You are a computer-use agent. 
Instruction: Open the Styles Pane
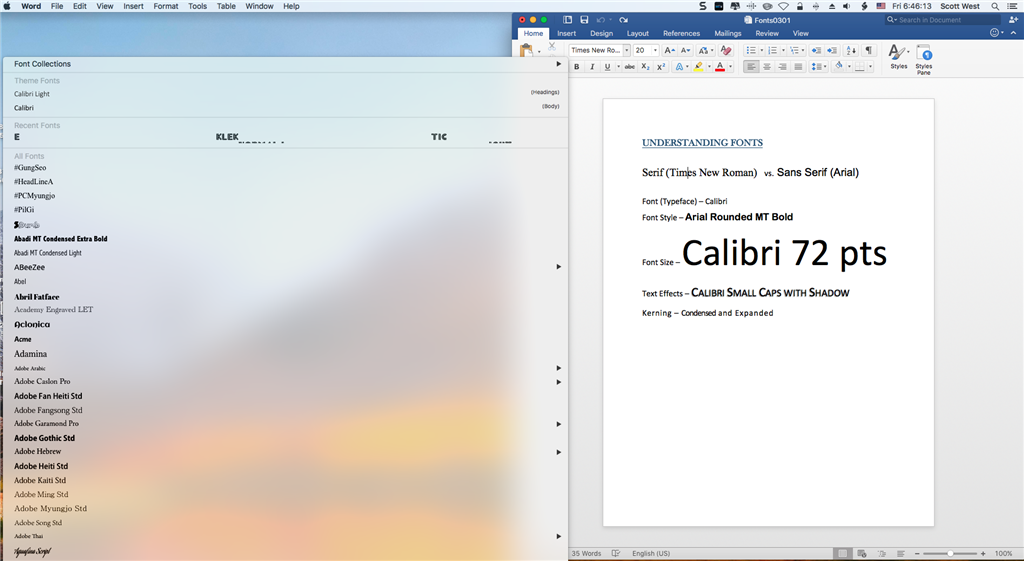(923, 59)
